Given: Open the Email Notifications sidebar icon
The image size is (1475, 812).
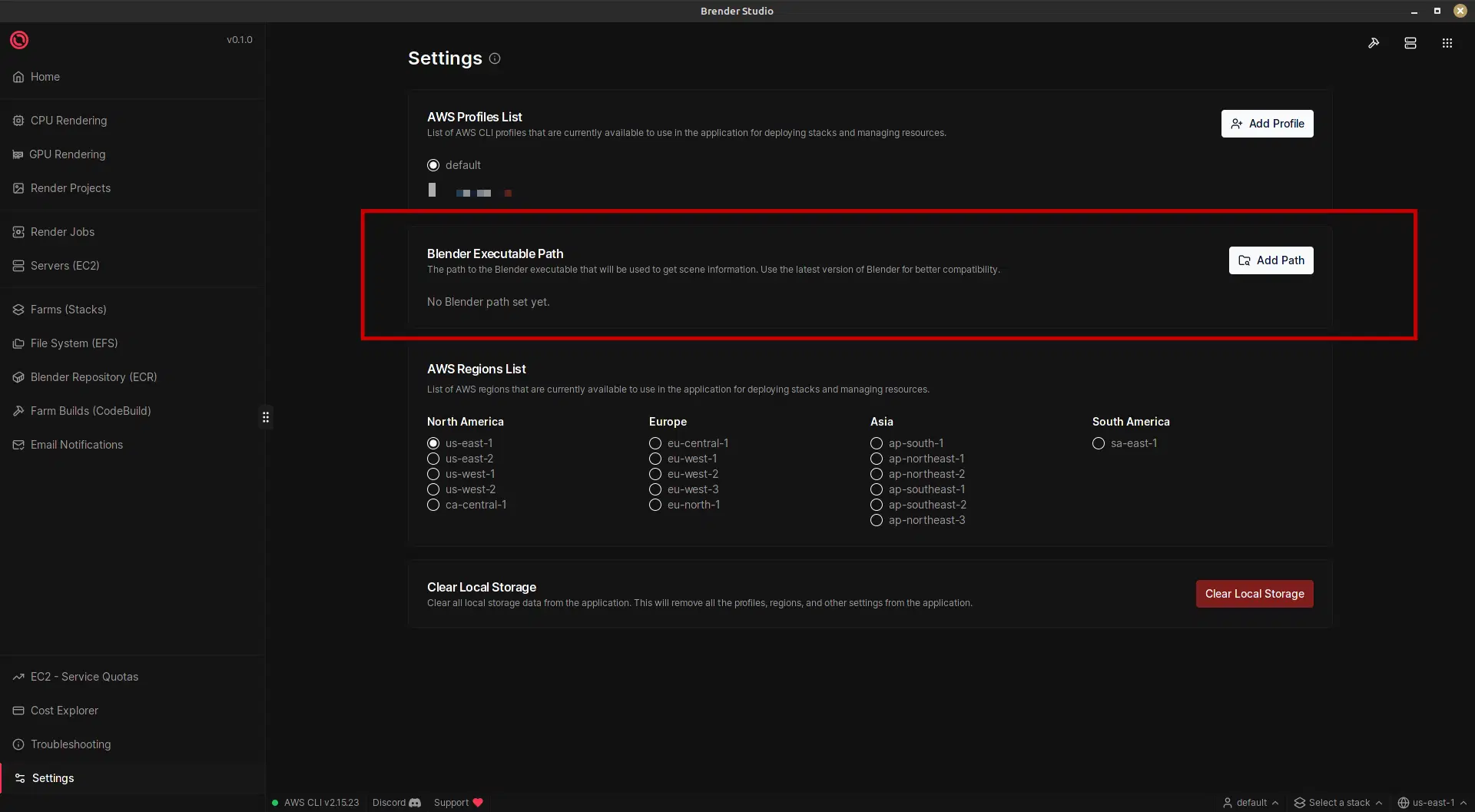Looking at the screenshot, I should tap(18, 445).
